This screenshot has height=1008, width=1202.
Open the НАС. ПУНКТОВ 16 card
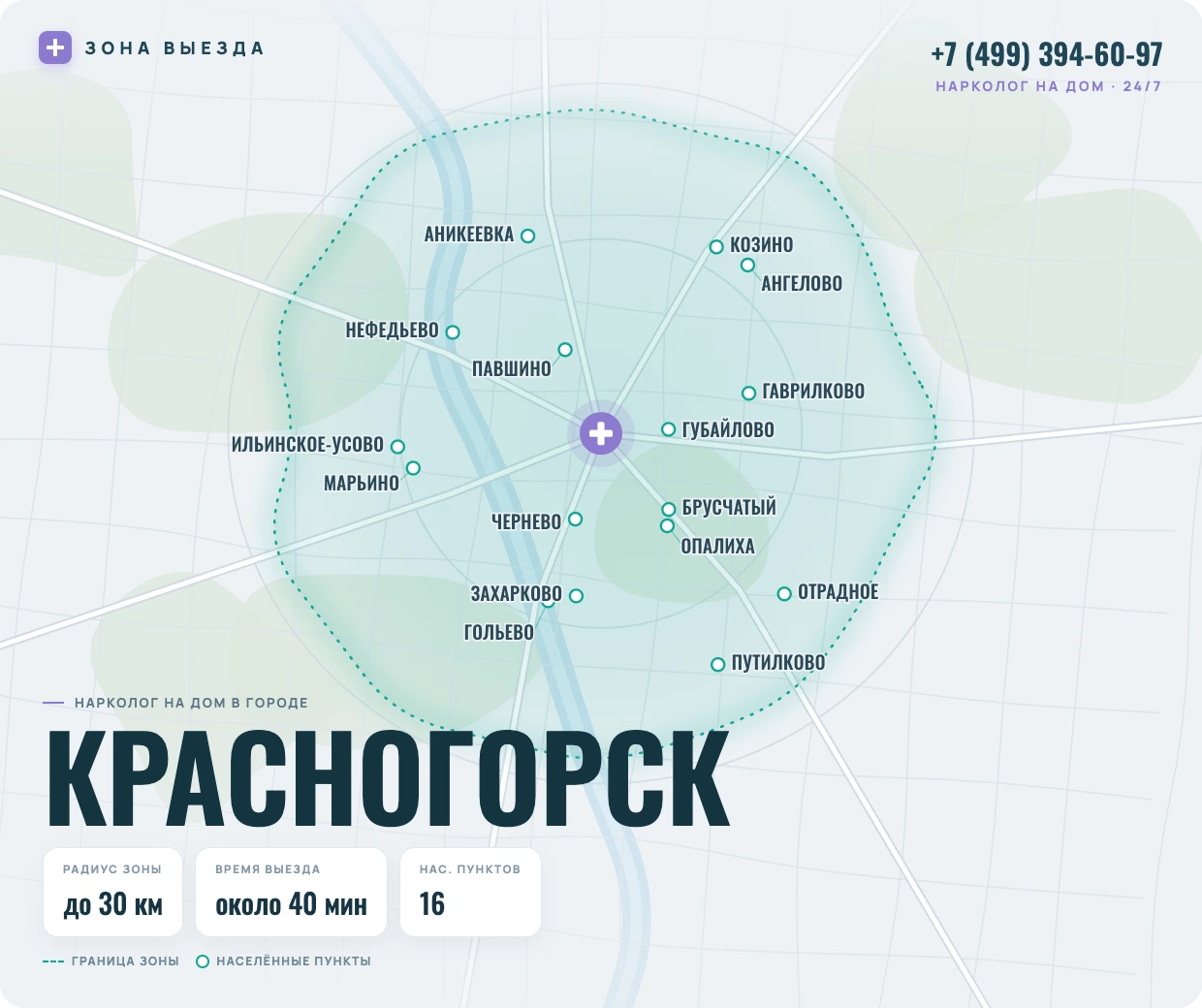click(x=470, y=893)
